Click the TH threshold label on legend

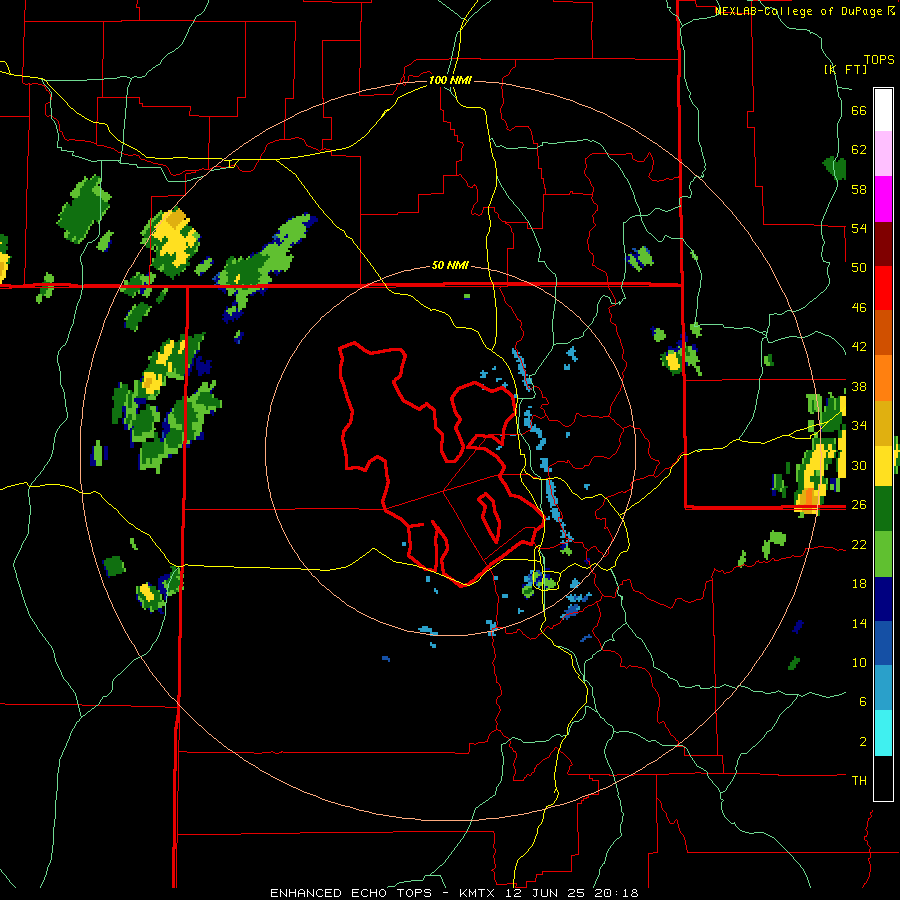[859, 781]
